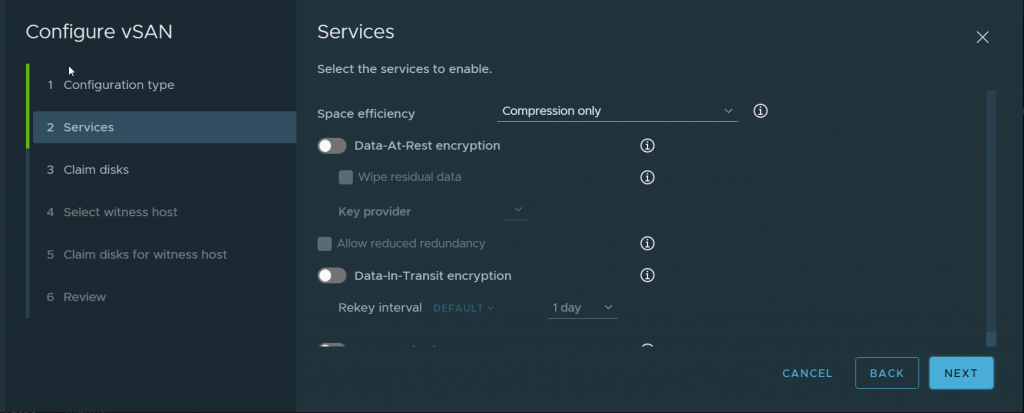This screenshot has width=1024, height=413.
Task: Click info icon next to Space efficiency
Action: click(760, 111)
